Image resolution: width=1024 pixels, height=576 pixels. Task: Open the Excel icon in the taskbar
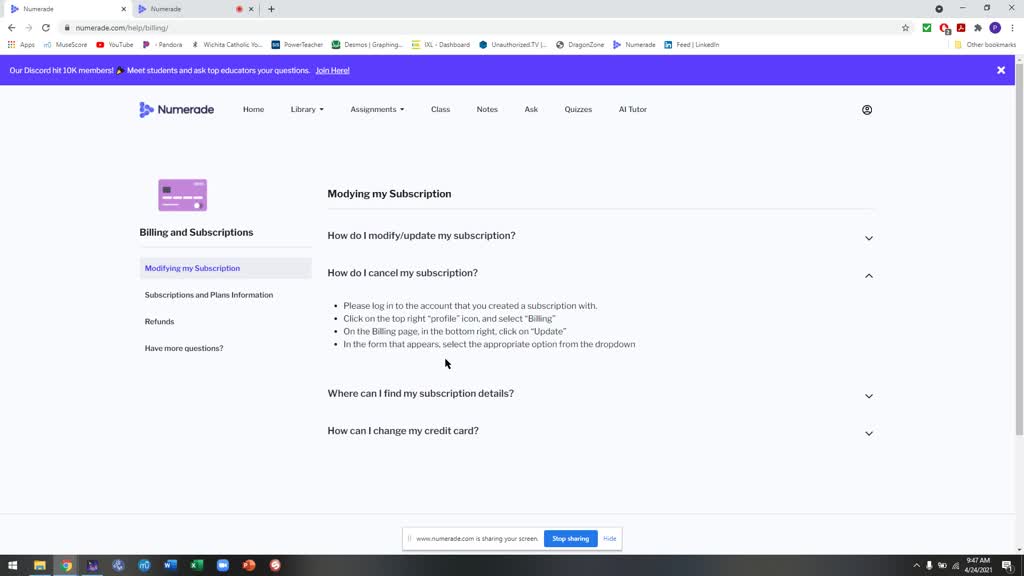pos(197,565)
